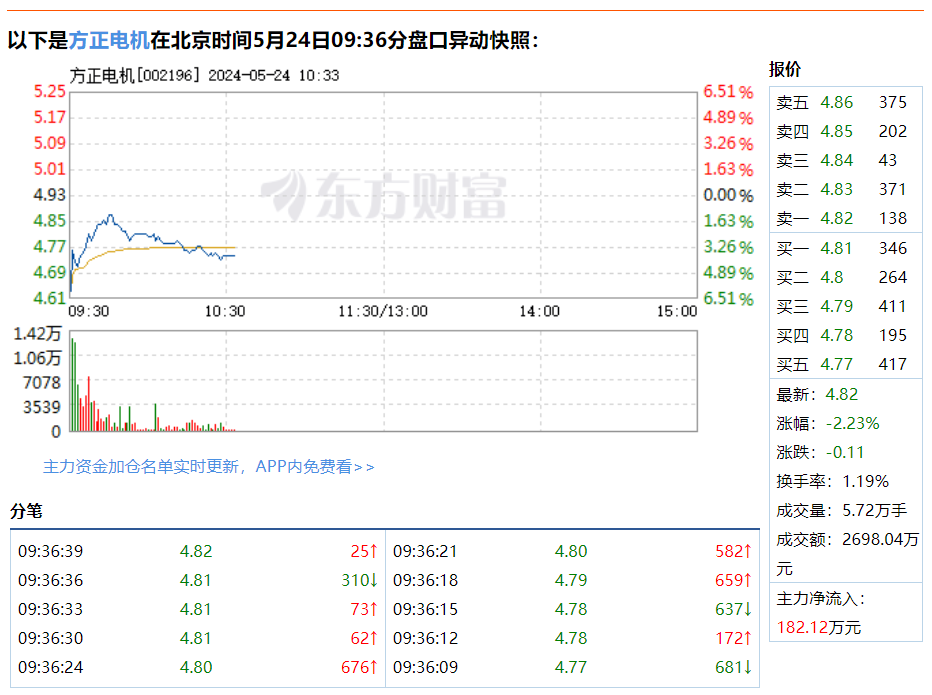
Task: Click the 7078 volume axis label
Action: coord(42,383)
